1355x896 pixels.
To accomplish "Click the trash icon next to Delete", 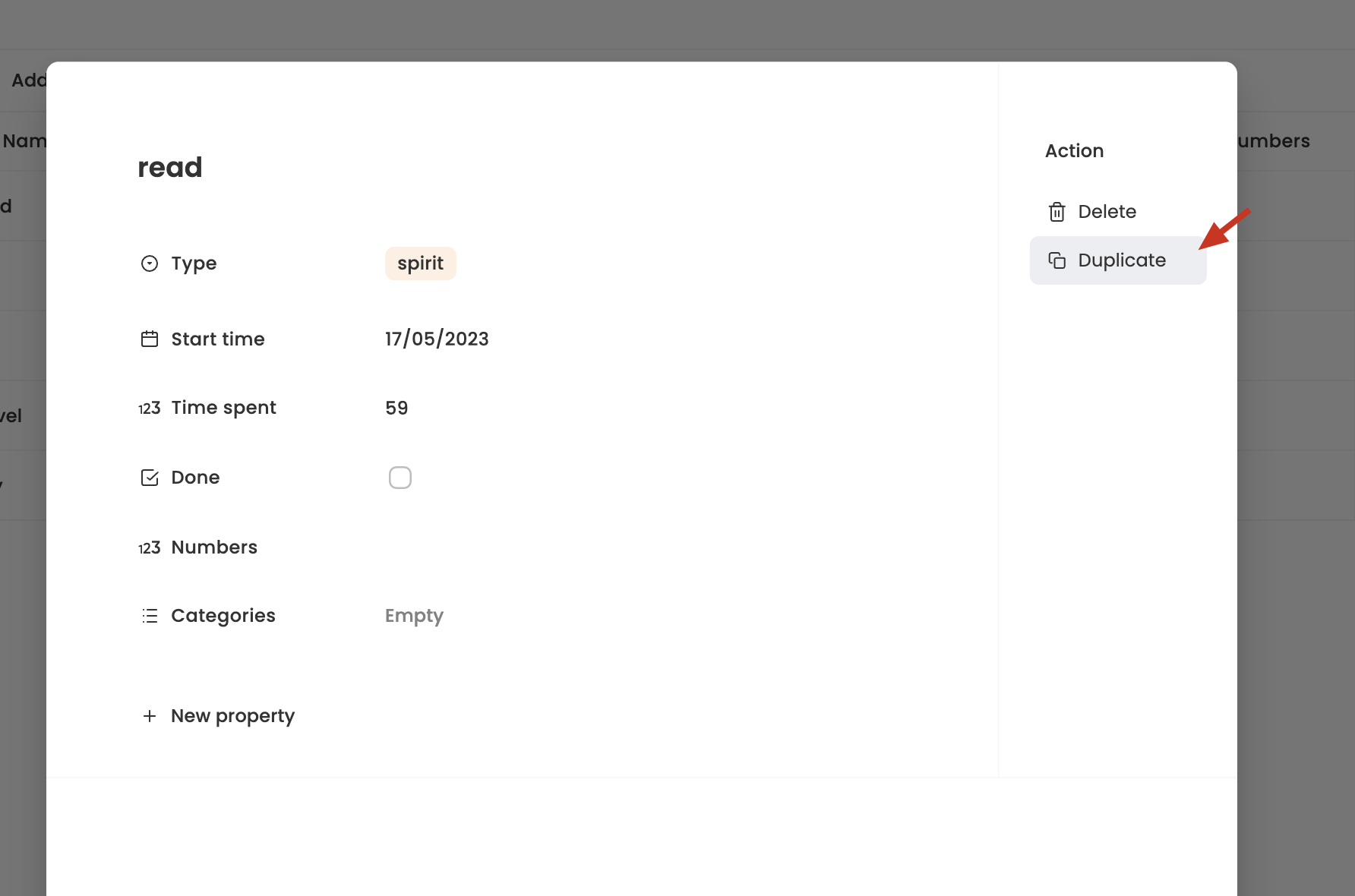I will pyautogui.click(x=1057, y=212).
